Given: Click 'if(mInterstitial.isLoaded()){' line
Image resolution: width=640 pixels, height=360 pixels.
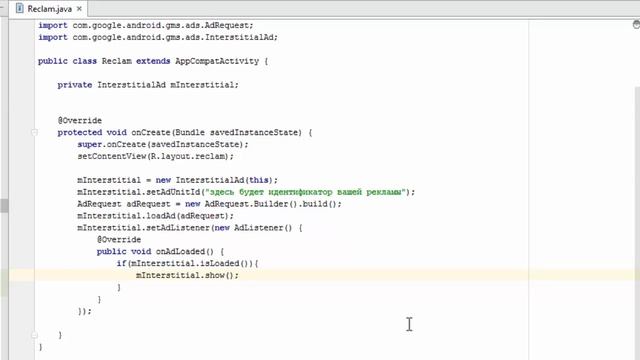Looking at the screenshot, I should [x=187, y=263].
